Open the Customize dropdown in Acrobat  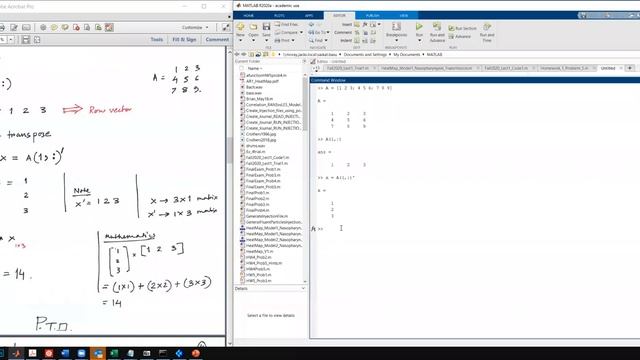[195, 27]
